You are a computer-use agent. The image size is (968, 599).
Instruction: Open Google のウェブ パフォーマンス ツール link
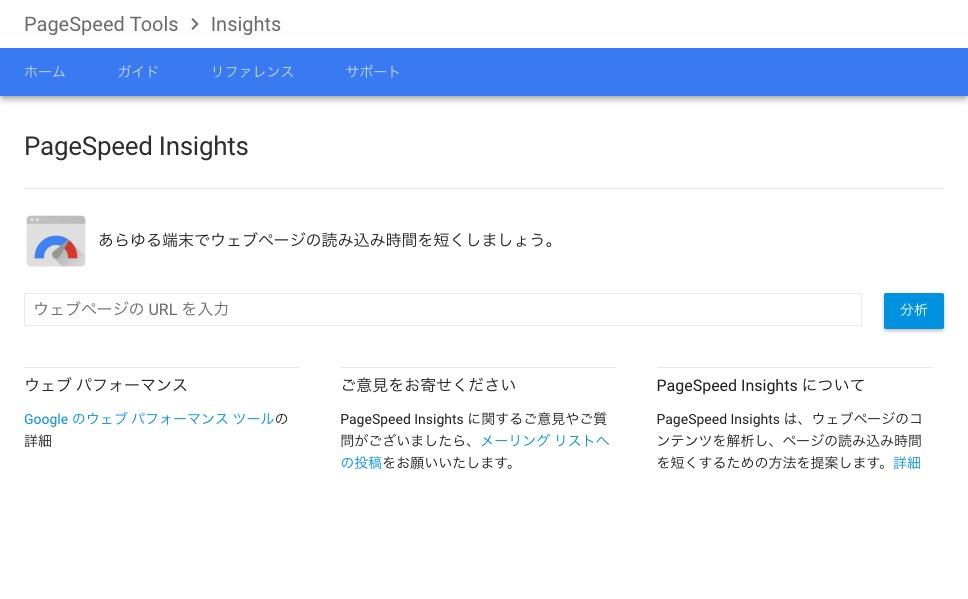[x=149, y=419]
